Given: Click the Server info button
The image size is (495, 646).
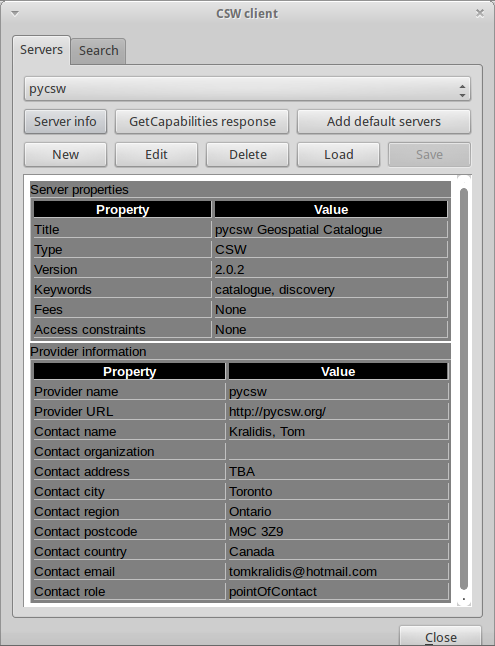Looking at the screenshot, I should coord(65,122).
